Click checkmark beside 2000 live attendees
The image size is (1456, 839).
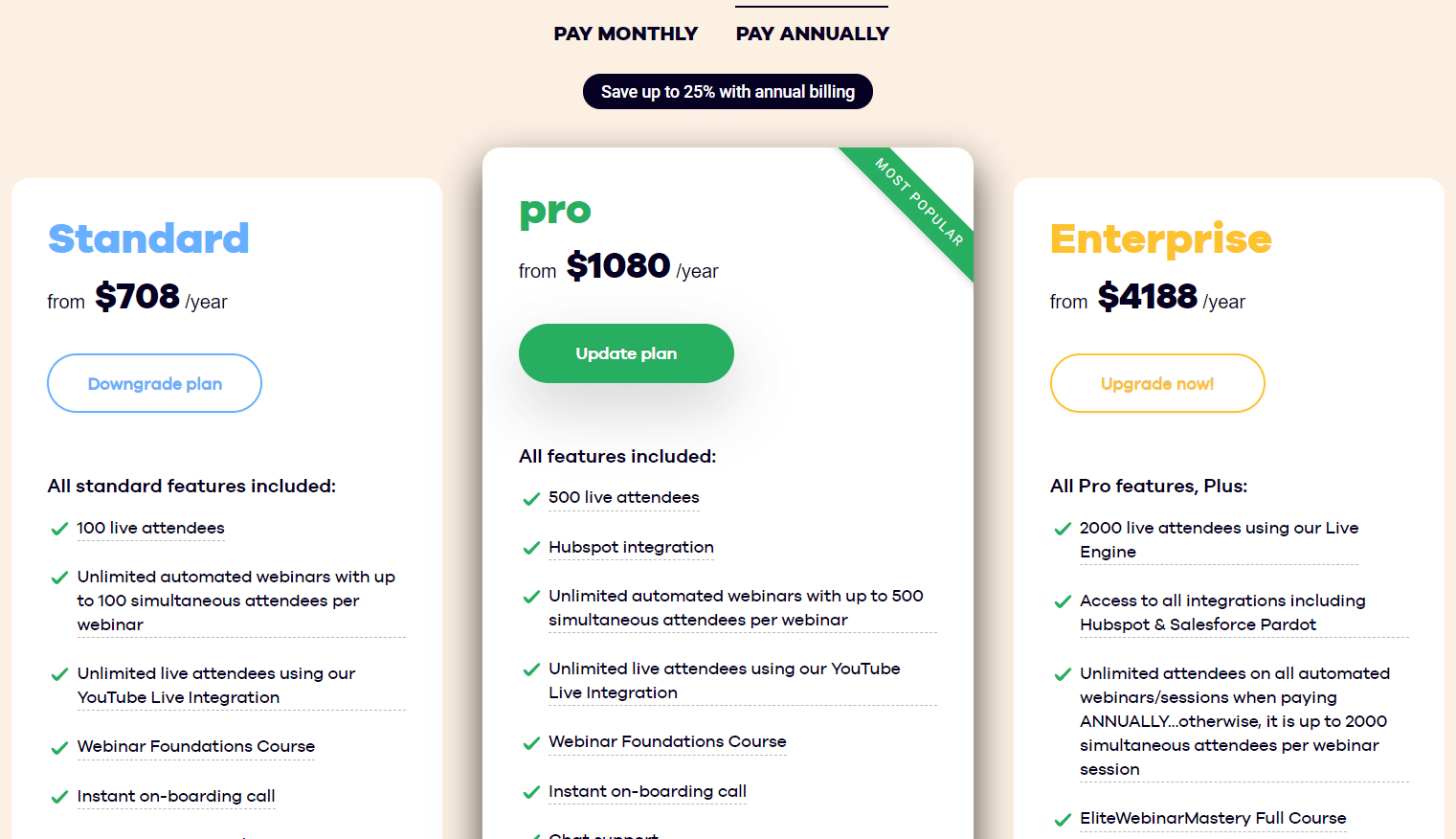click(x=1063, y=529)
